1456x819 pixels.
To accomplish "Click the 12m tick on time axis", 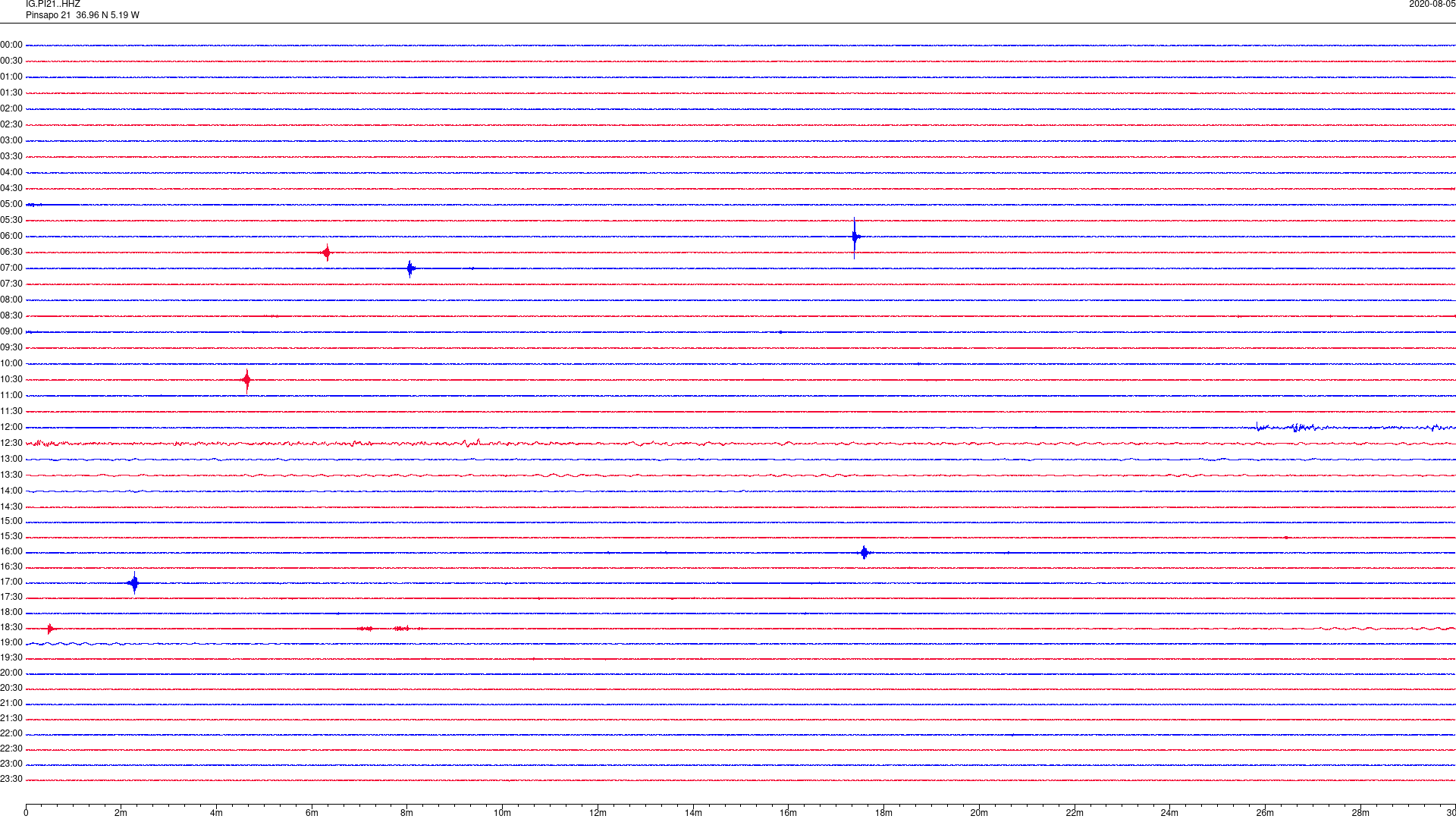I will (598, 812).
